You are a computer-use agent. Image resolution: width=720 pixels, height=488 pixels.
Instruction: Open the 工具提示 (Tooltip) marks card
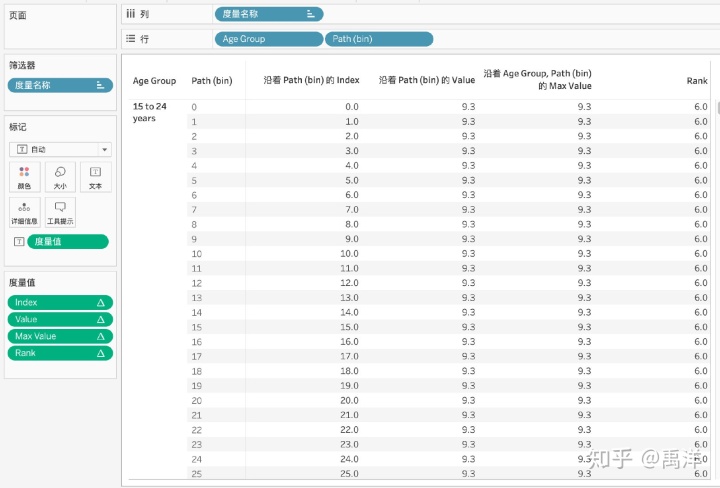tap(60, 212)
